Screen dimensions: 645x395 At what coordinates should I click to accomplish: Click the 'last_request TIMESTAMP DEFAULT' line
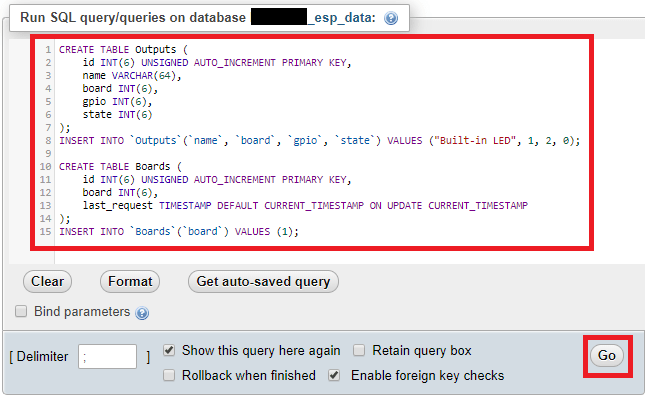click(305, 205)
